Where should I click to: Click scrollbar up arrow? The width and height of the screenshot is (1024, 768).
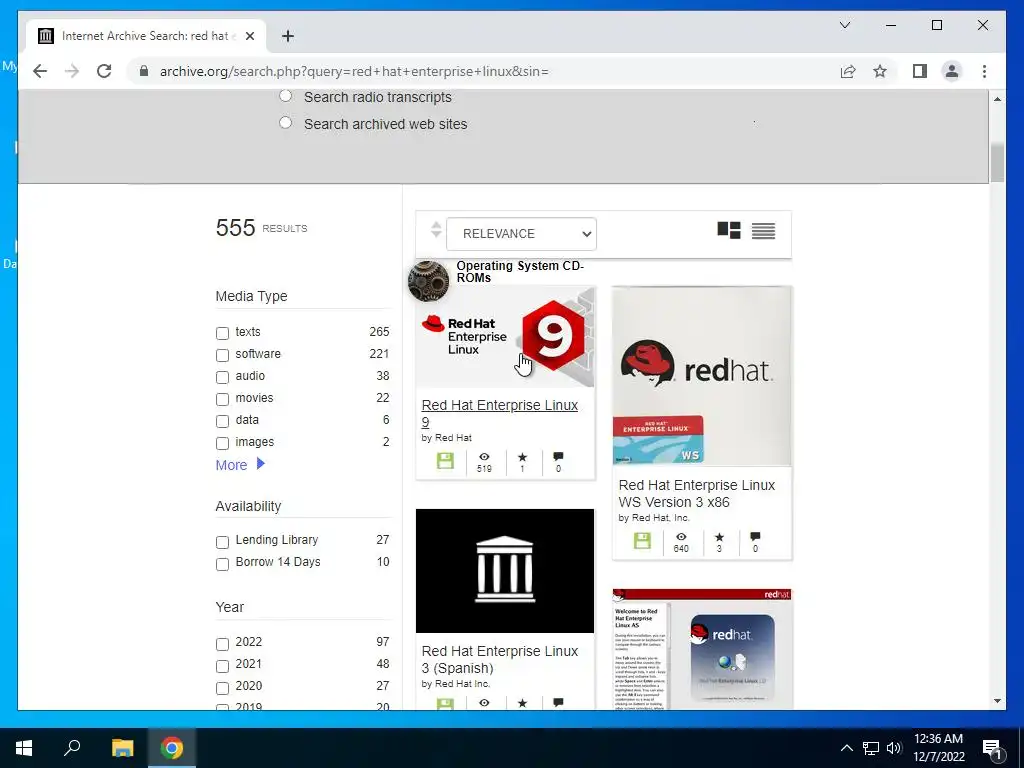(997, 99)
